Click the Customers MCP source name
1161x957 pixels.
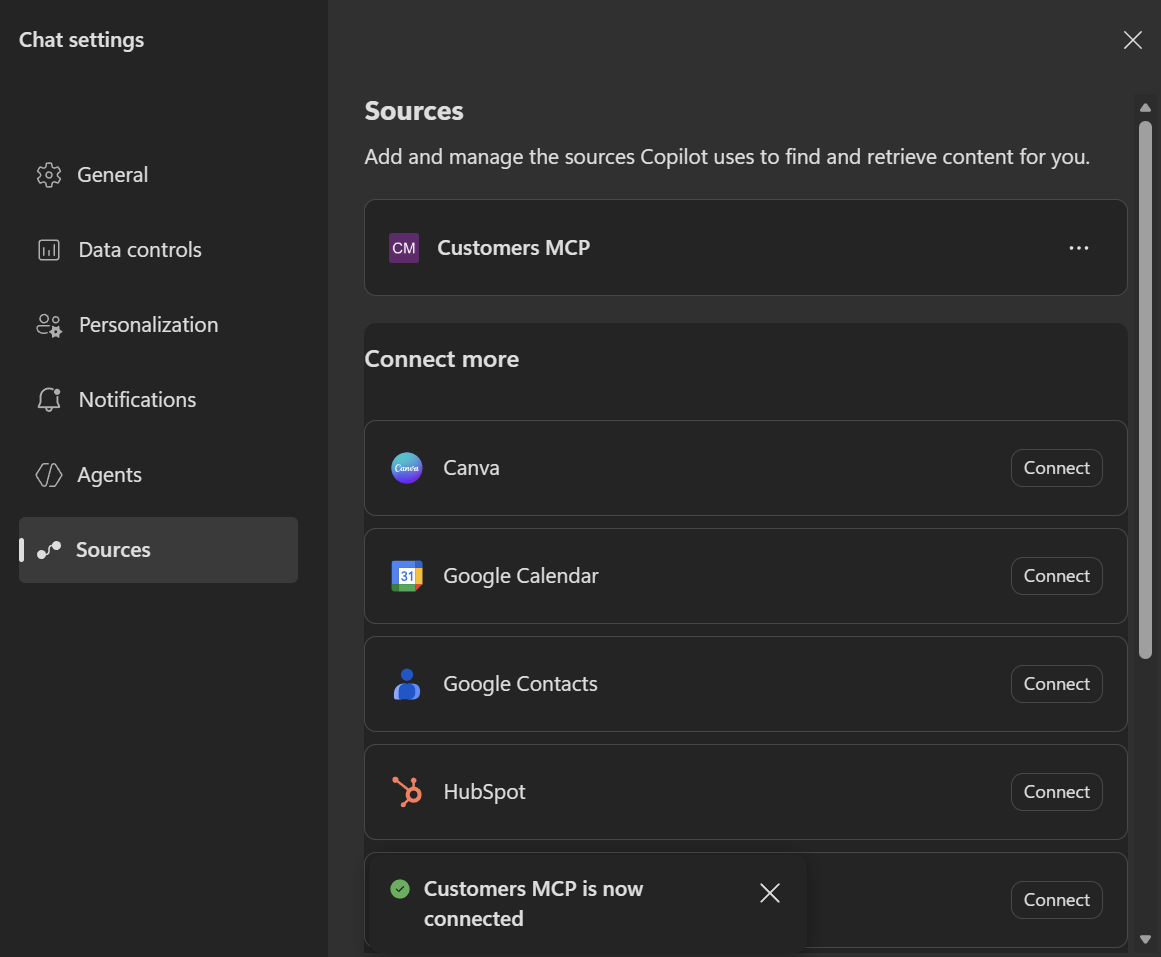(514, 247)
